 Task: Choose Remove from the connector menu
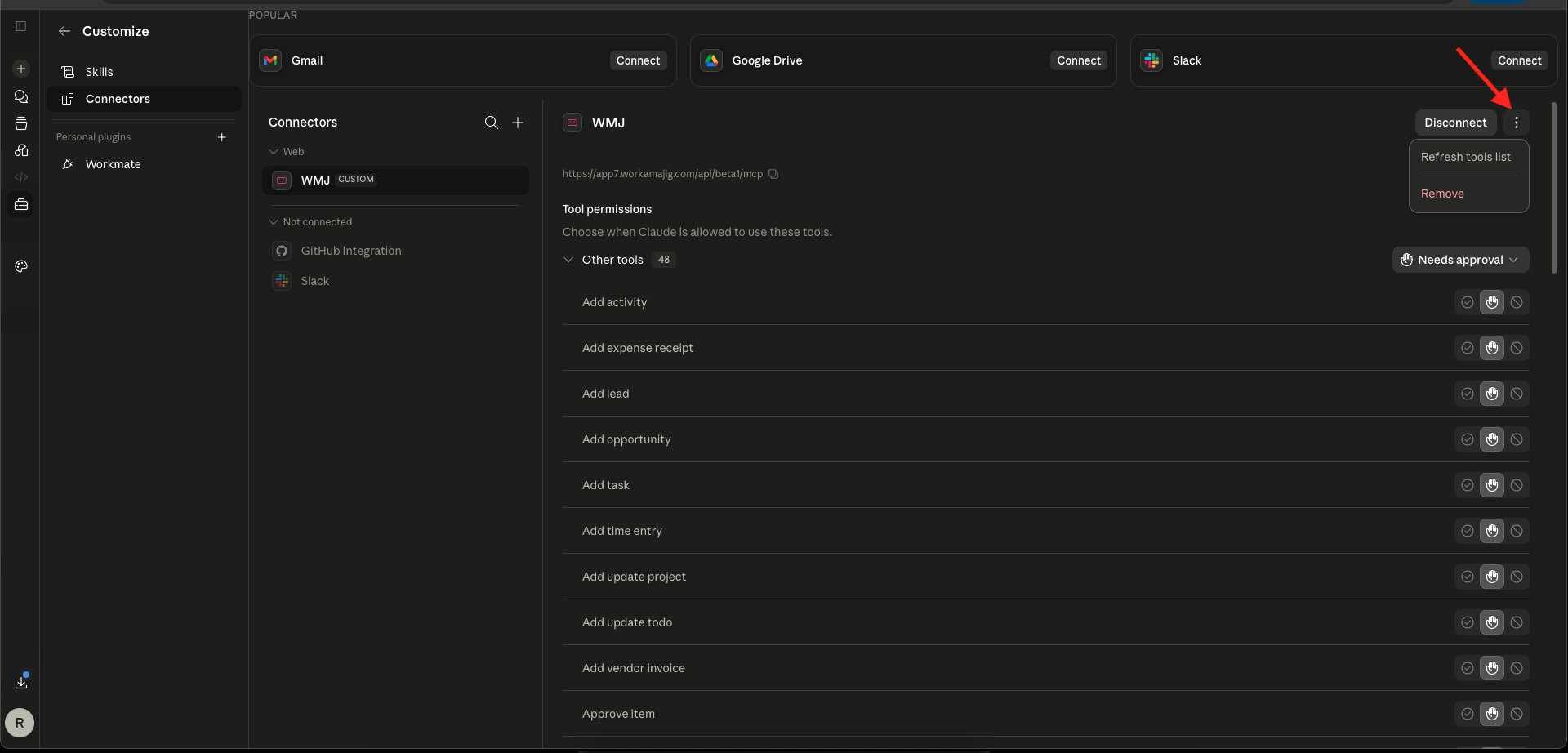point(1442,194)
